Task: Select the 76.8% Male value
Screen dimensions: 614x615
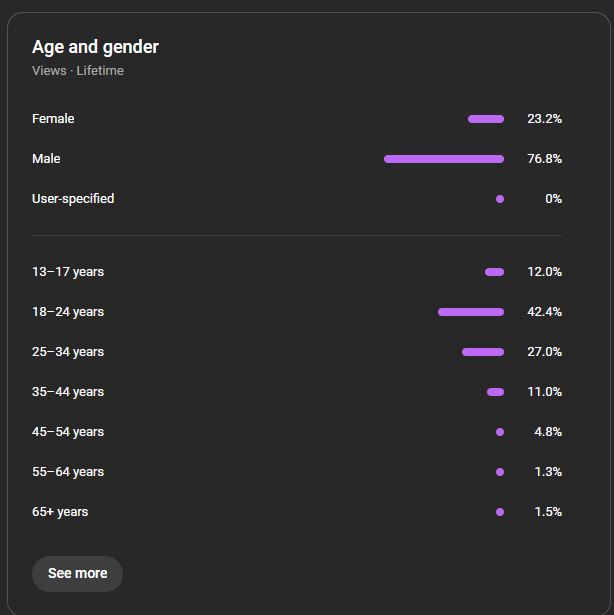Action: (545, 159)
